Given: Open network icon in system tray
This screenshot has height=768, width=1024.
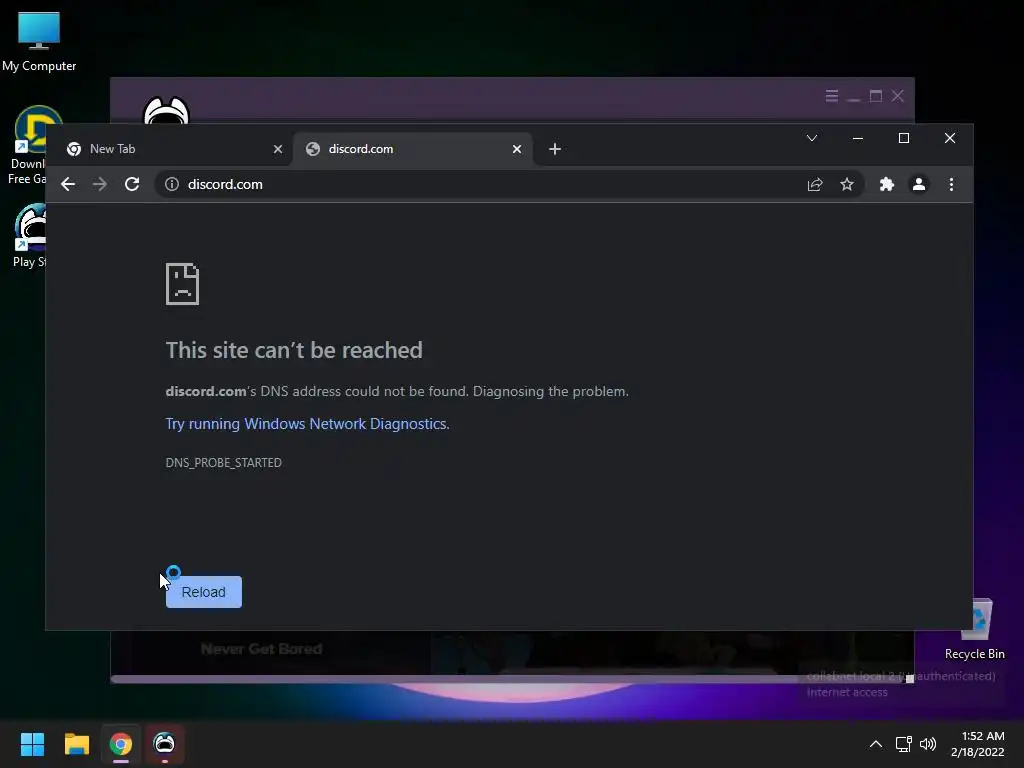Looking at the screenshot, I should (x=903, y=744).
